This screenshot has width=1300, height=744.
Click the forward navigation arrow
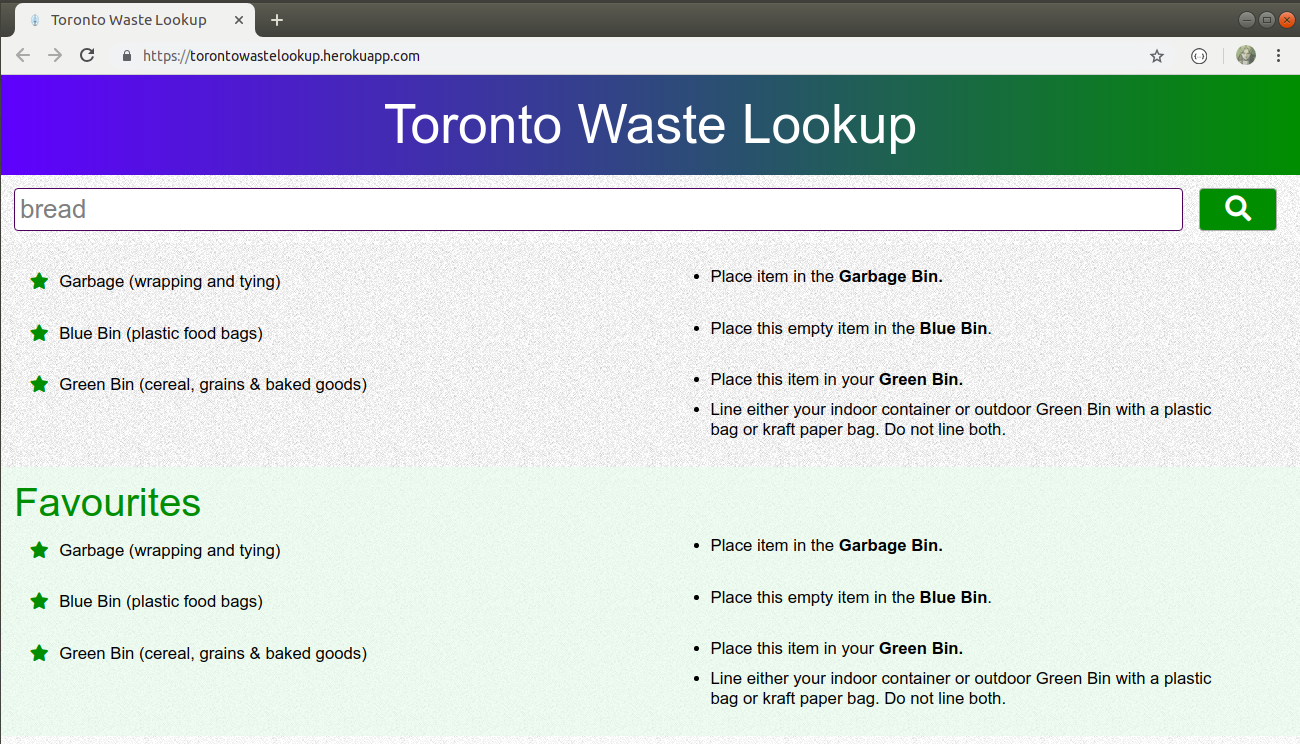[54, 55]
